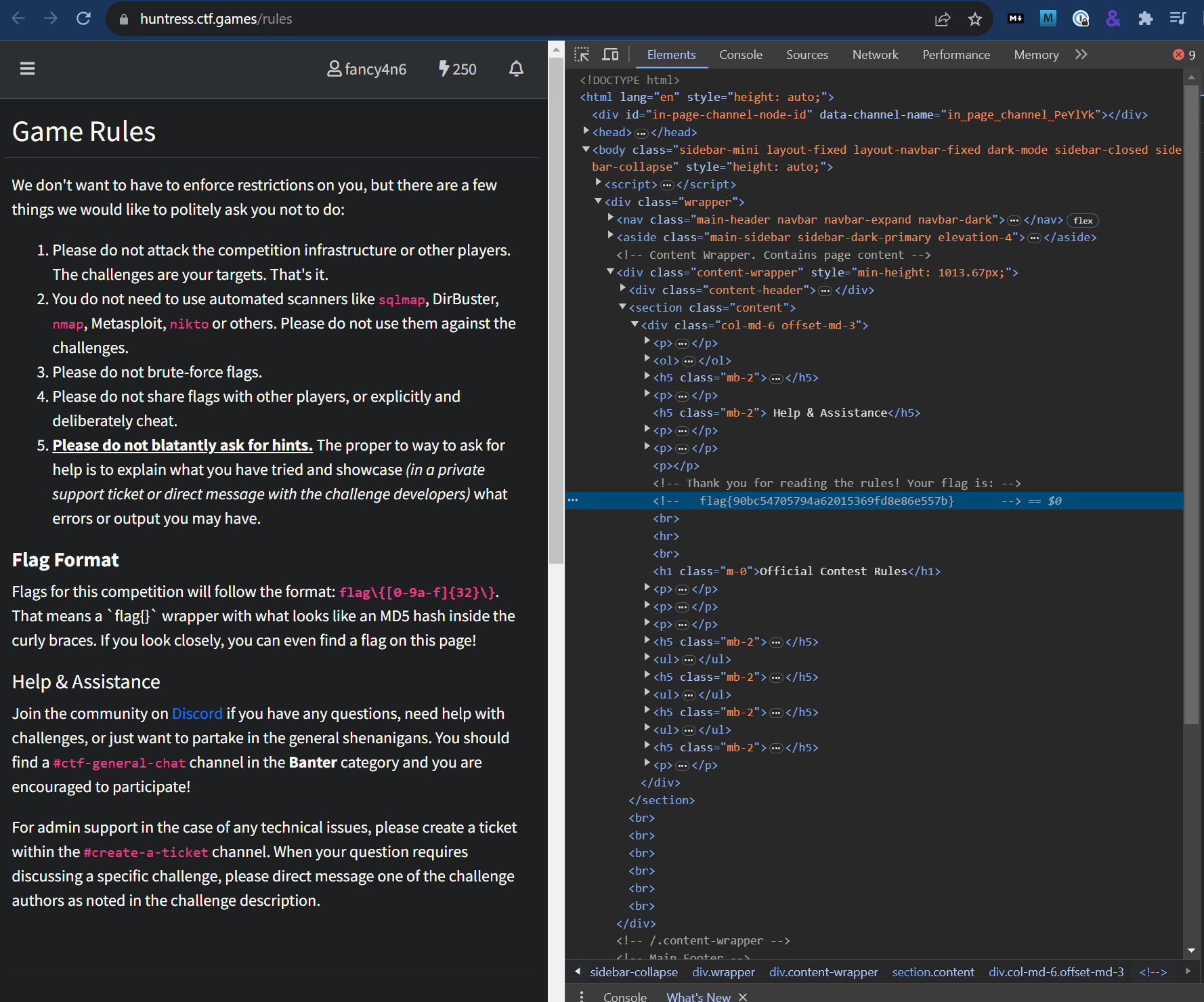Screen dimensions: 1204x1002
Task: Open the Discord community link
Action: click(x=197, y=713)
